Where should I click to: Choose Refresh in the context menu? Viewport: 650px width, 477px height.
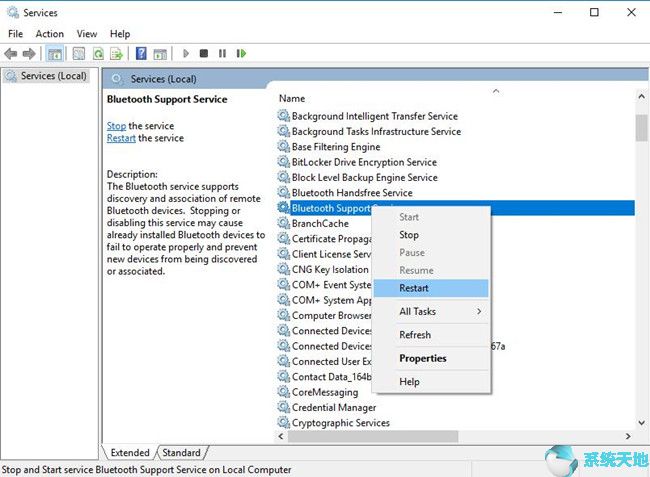pyautogui.click(x=431, y=335)
